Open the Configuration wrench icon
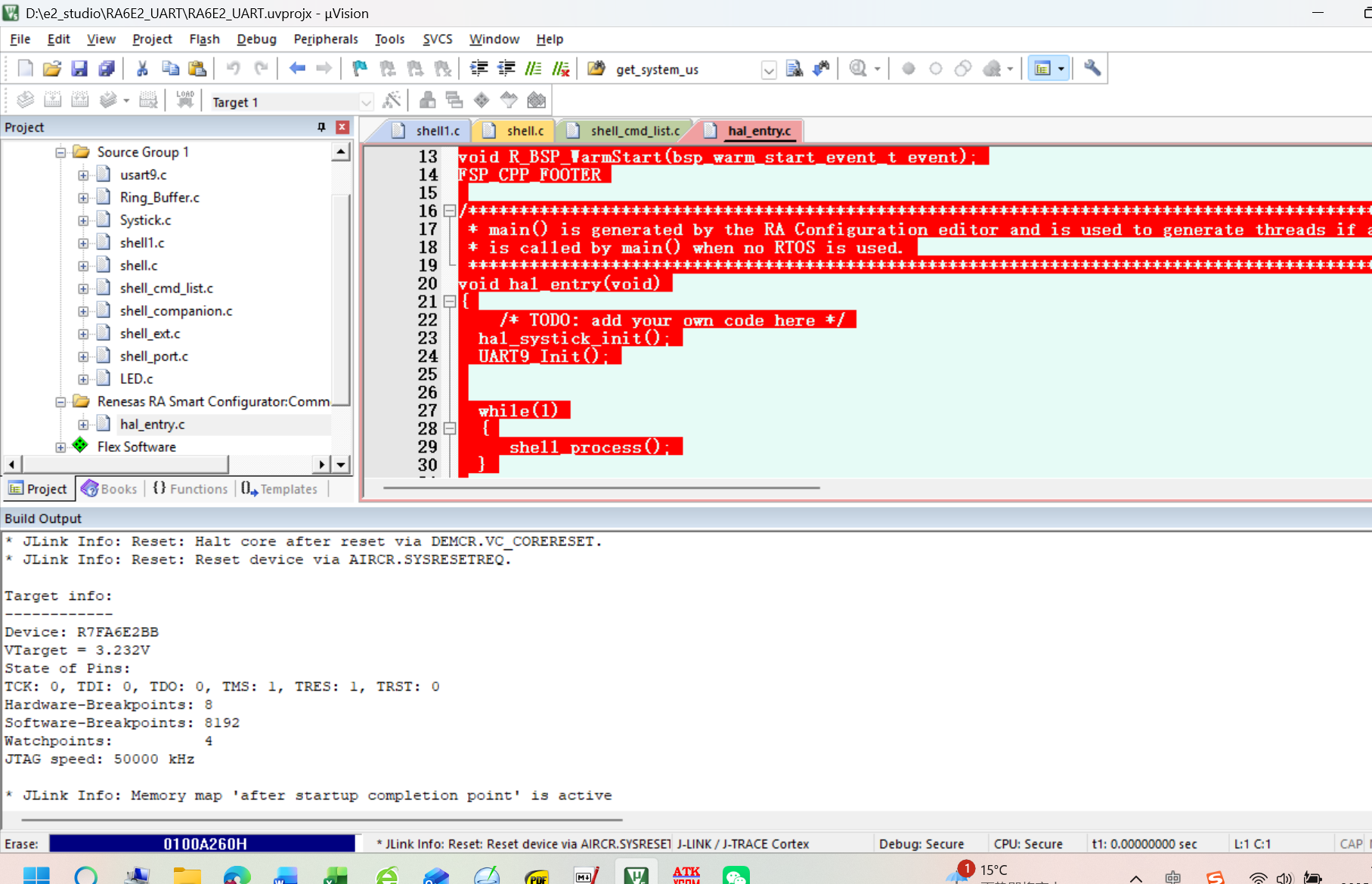The height and width of the screenshot is (884, 1372). [1092, 69]
